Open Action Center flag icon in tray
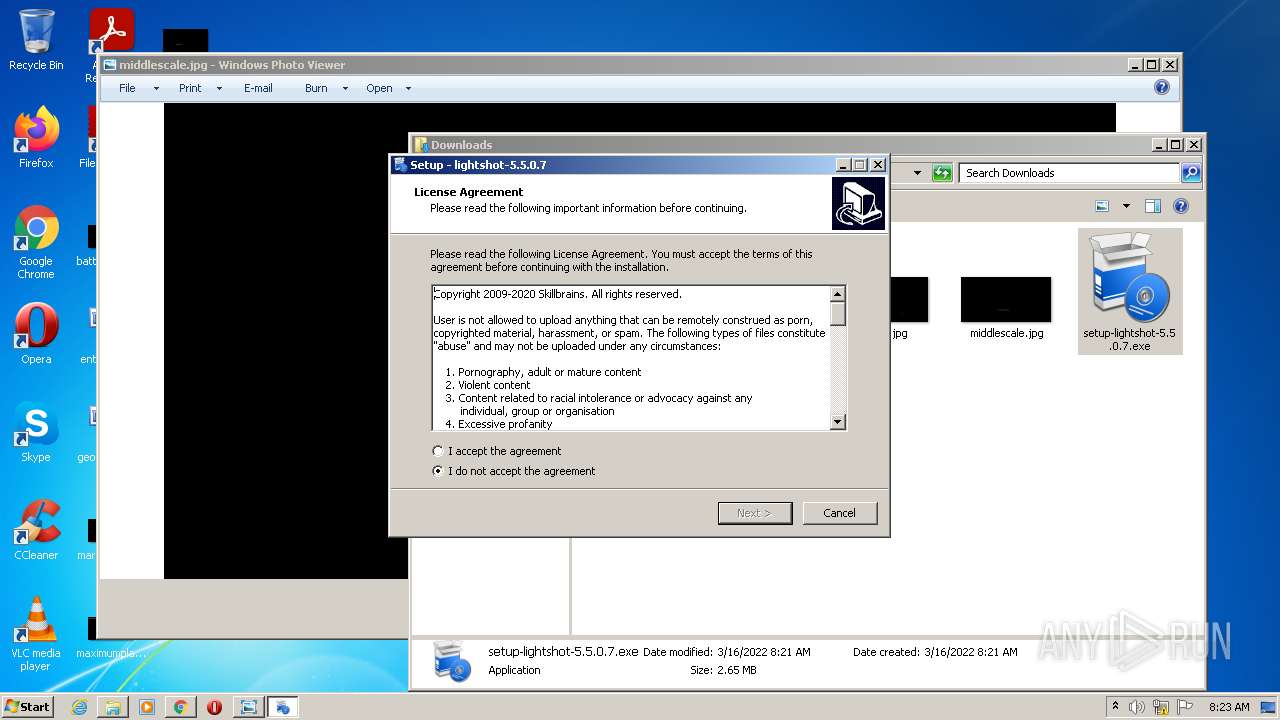 click(1184, 707)
